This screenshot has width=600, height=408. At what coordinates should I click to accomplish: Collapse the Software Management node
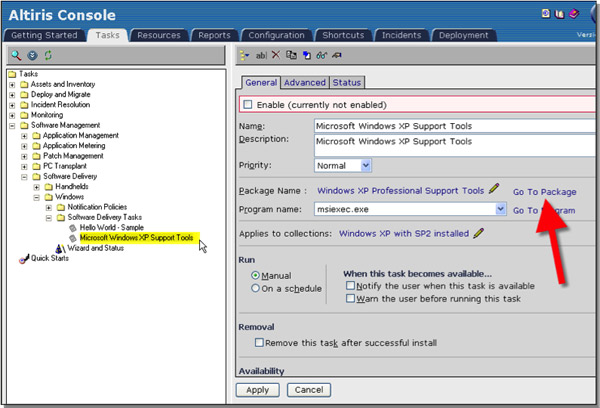pyautogui.click(x=12, y=126)
